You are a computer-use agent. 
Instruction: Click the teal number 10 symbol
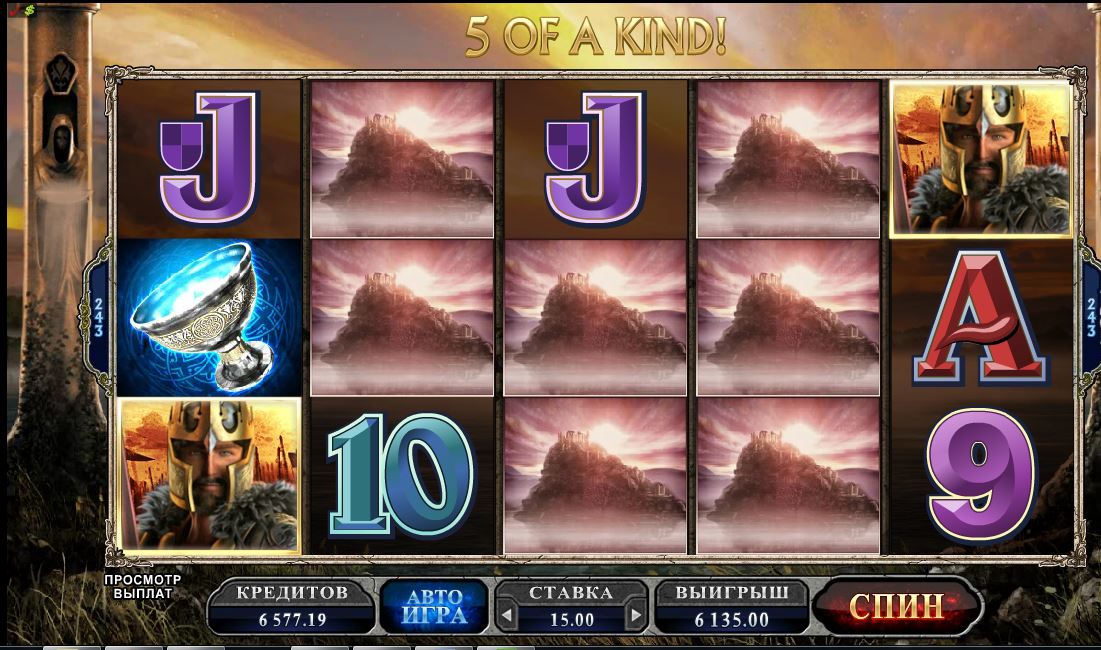click(402, 475)
